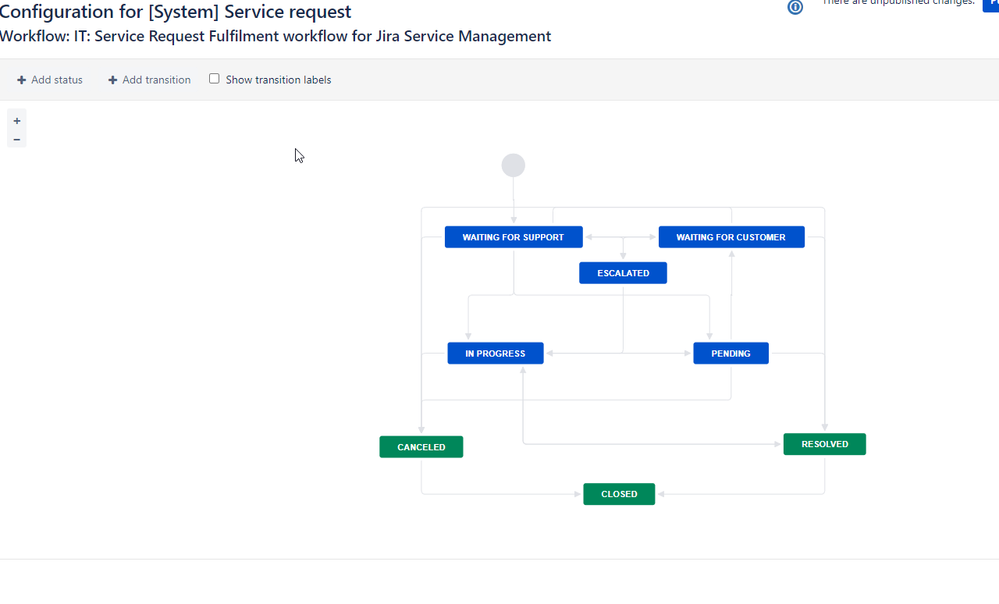
Task: Enable Show transition labels checkbox
Action: click(214, 78)
